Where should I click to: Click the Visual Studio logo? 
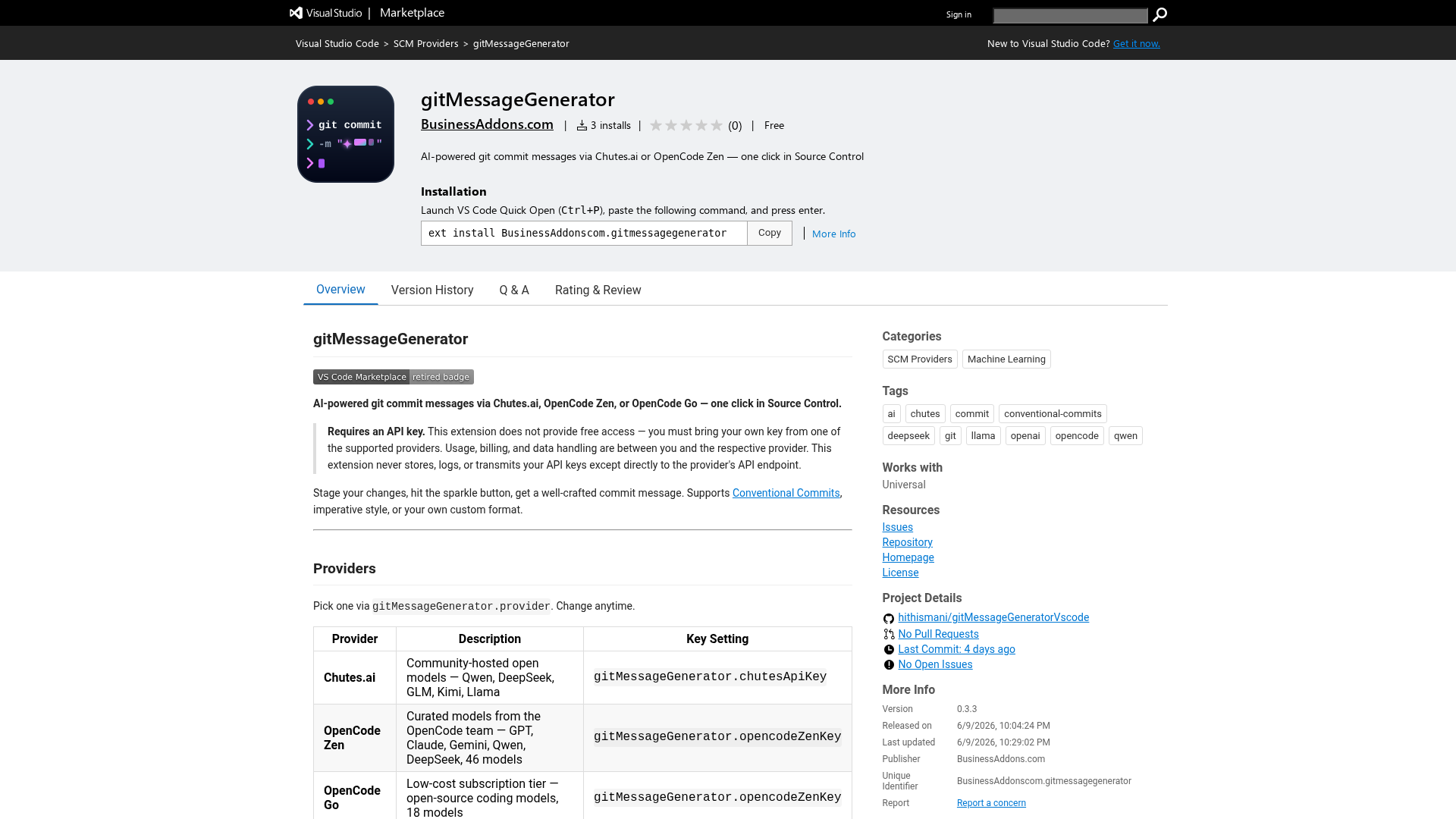pos(326,13)
